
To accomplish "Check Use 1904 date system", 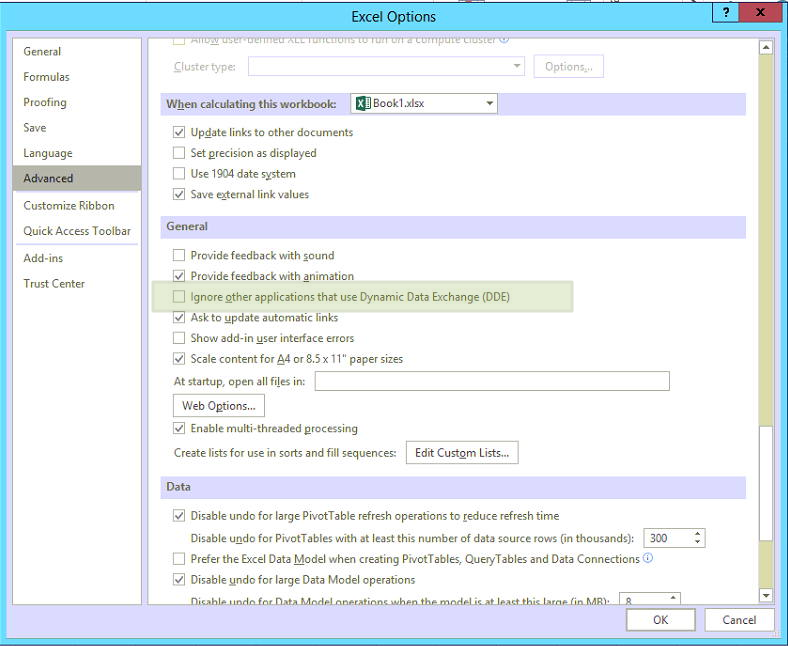I will tap(180, 174).
